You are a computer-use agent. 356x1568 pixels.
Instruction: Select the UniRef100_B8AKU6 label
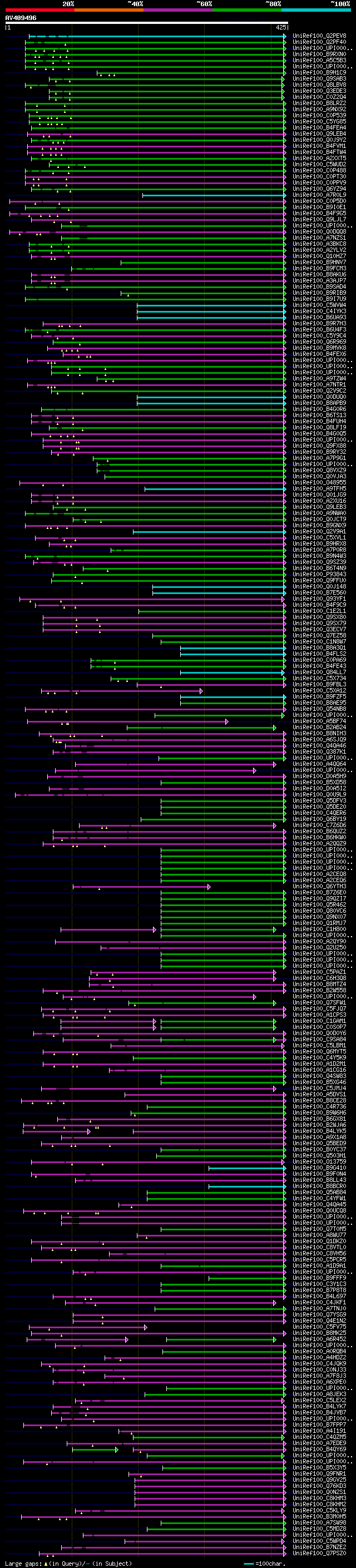click(319, 275)
